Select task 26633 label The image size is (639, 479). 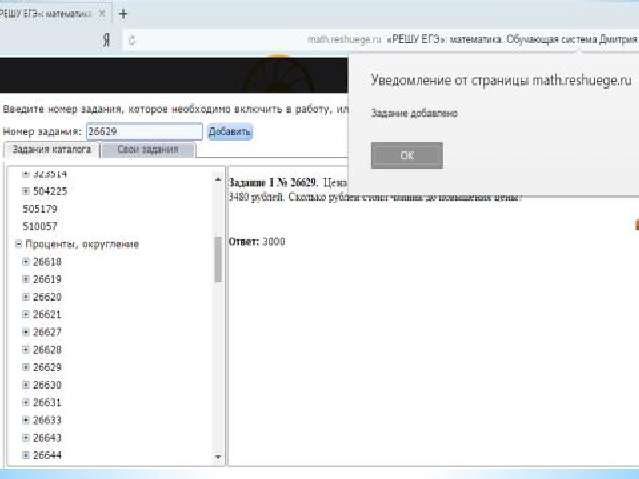click(x=47, y=420)
